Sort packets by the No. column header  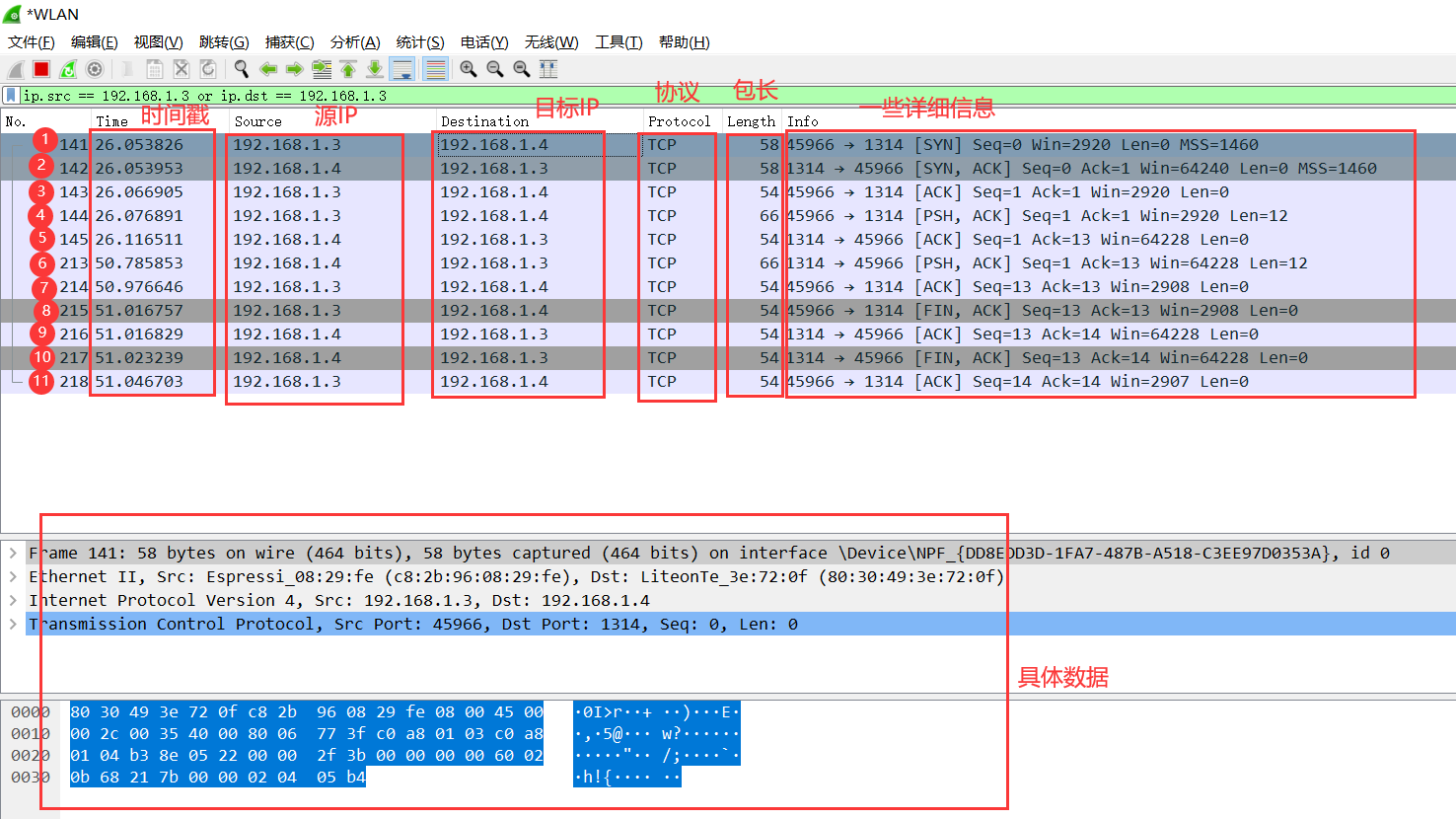click(45, 121)
